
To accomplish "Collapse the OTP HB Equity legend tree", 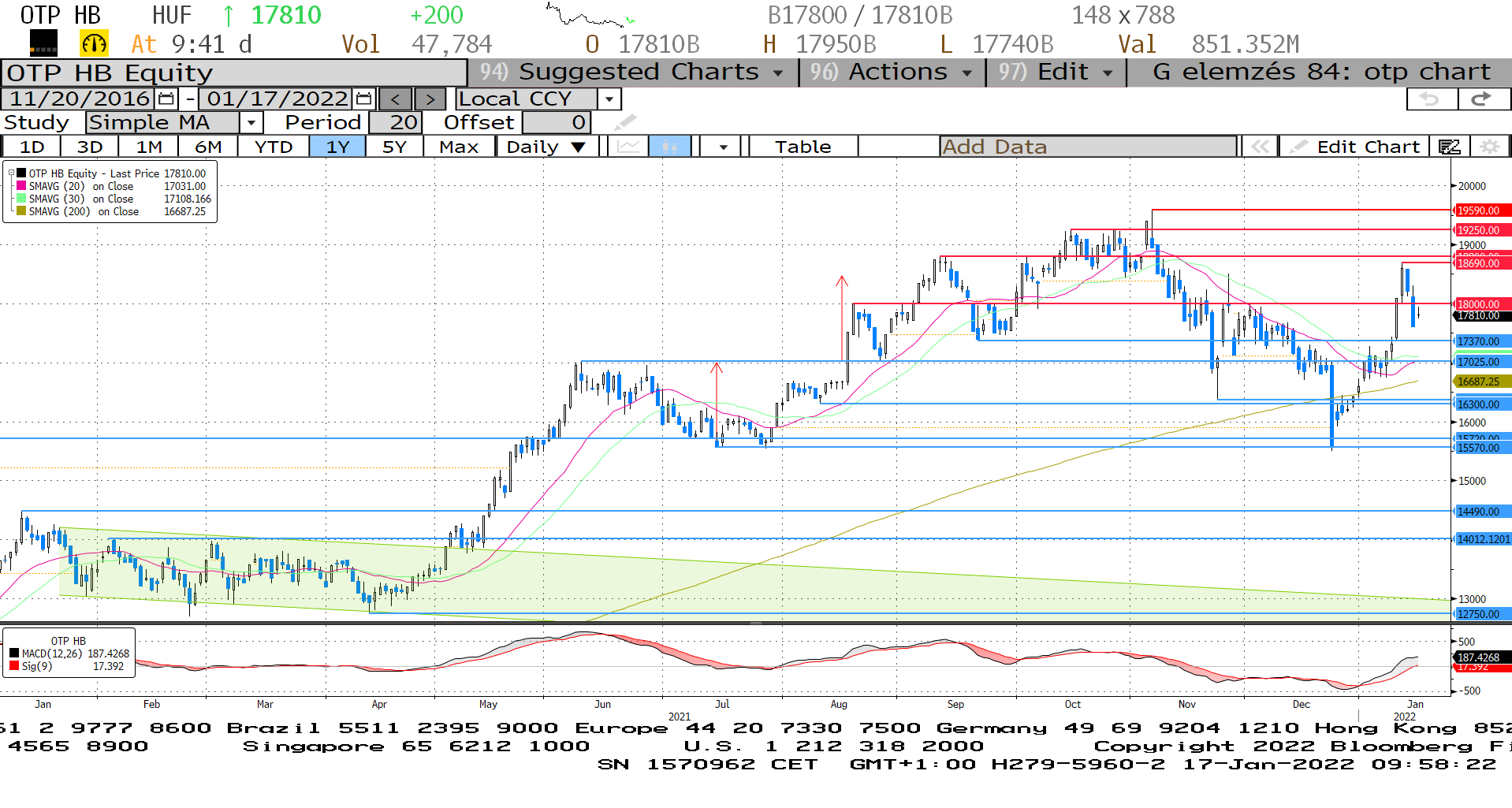I will pos(12,173).
